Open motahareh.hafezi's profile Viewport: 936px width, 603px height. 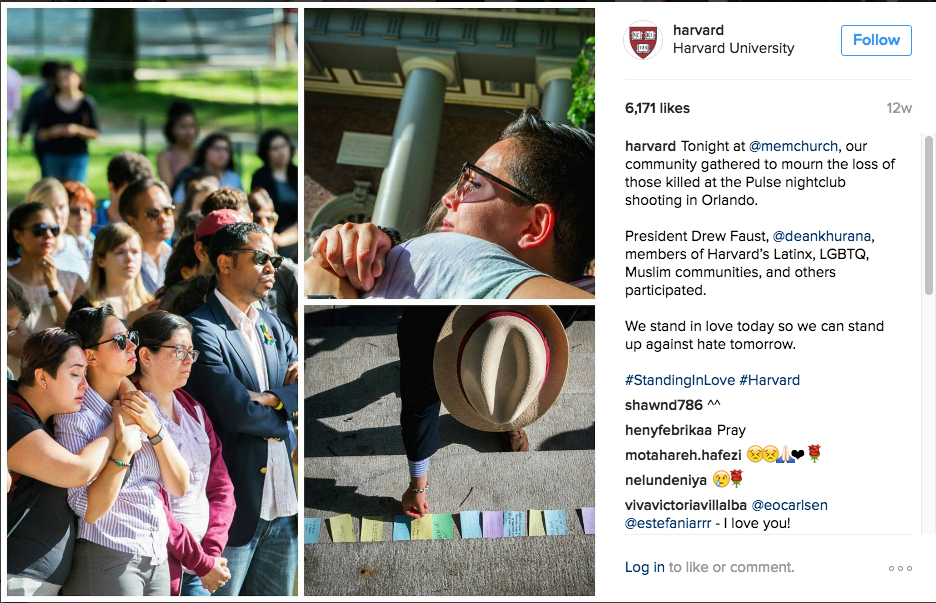[683, 456]
